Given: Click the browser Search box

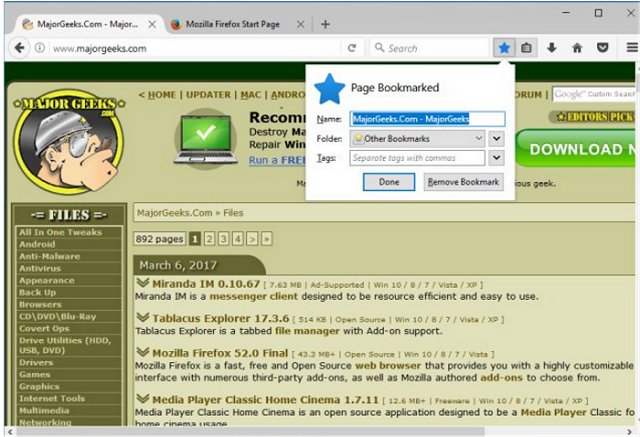Looking at the screenshot, I should [x=431, y=48].
